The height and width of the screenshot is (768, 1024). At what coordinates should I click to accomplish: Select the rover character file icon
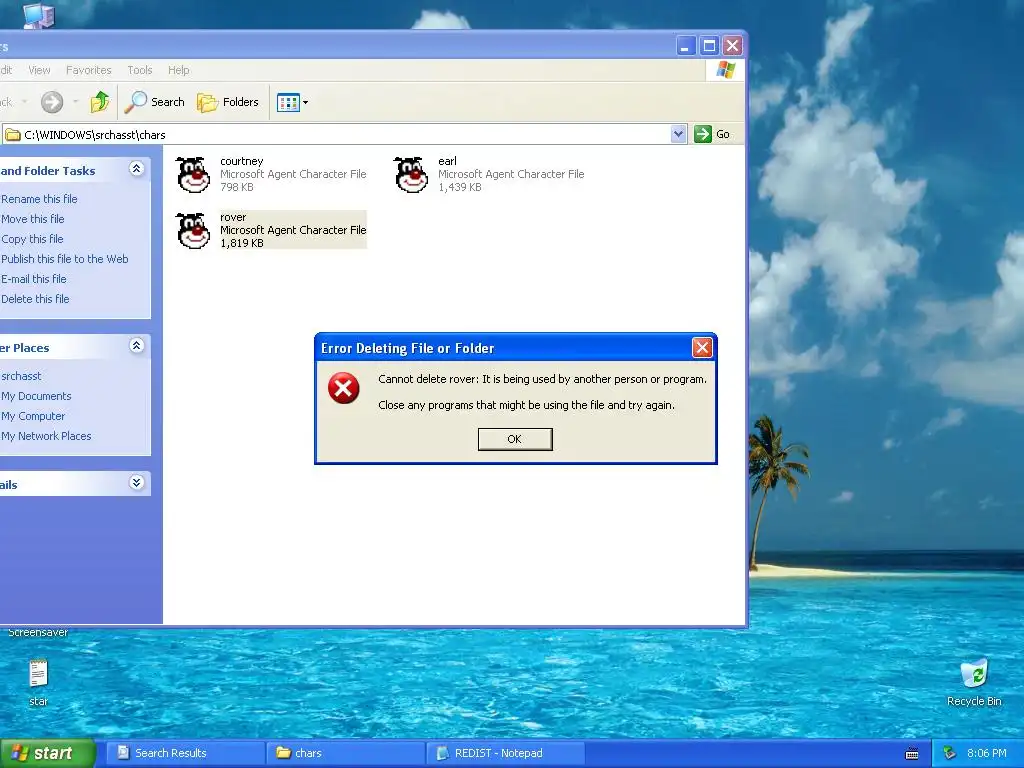[x=194, y=231]
